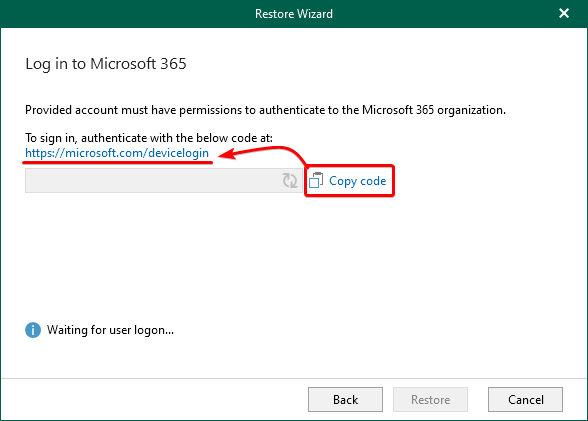Image resolution: width=588 pixels, height=421 pixels.
Task: Open the microsoft.com/devicelogin link
Action: point(117,153)
